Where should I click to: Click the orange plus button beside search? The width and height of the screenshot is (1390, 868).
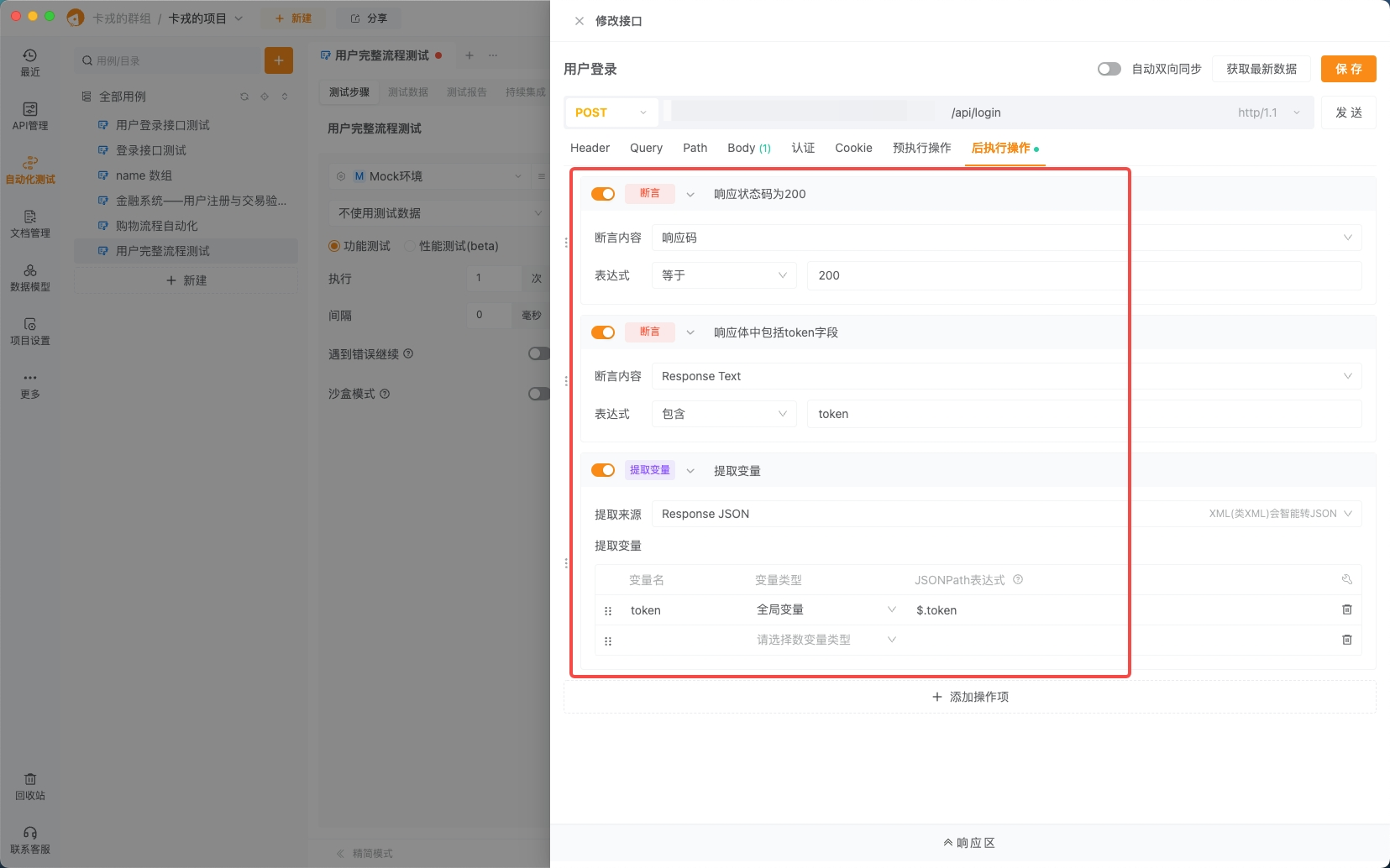point(279,60)
